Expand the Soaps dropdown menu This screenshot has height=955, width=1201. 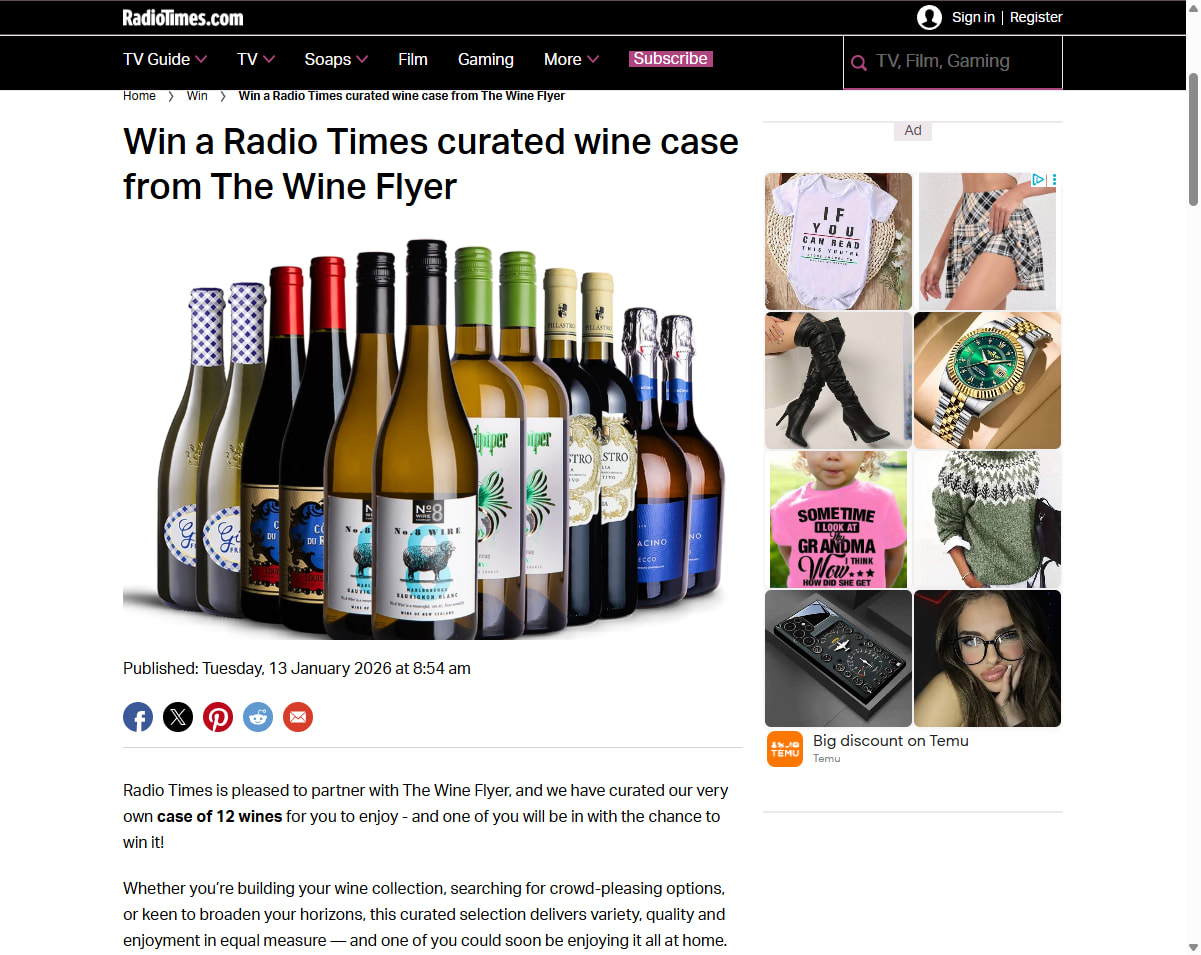[x=336, y=59]
